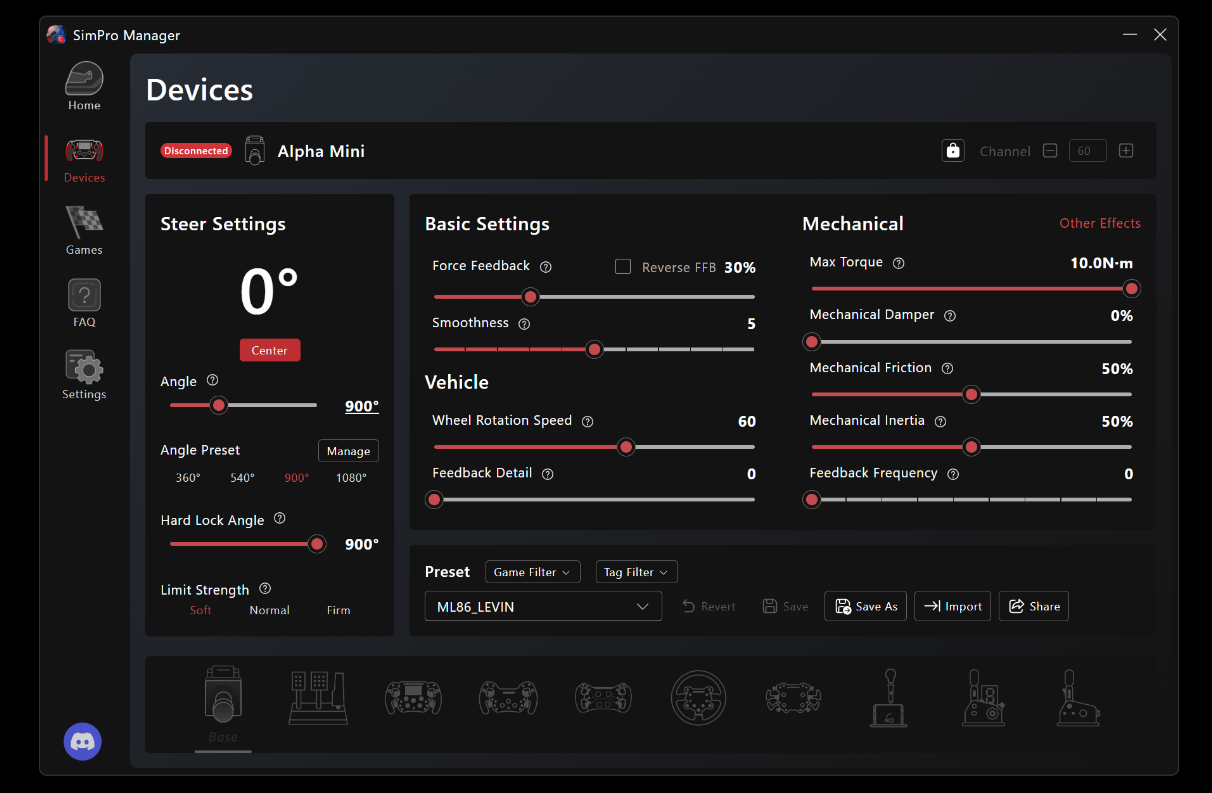The image size is (1212, 793).
Task: Click the Mechanical Damper slider handle
Action: pyautogui.click(x=812, y=342)
